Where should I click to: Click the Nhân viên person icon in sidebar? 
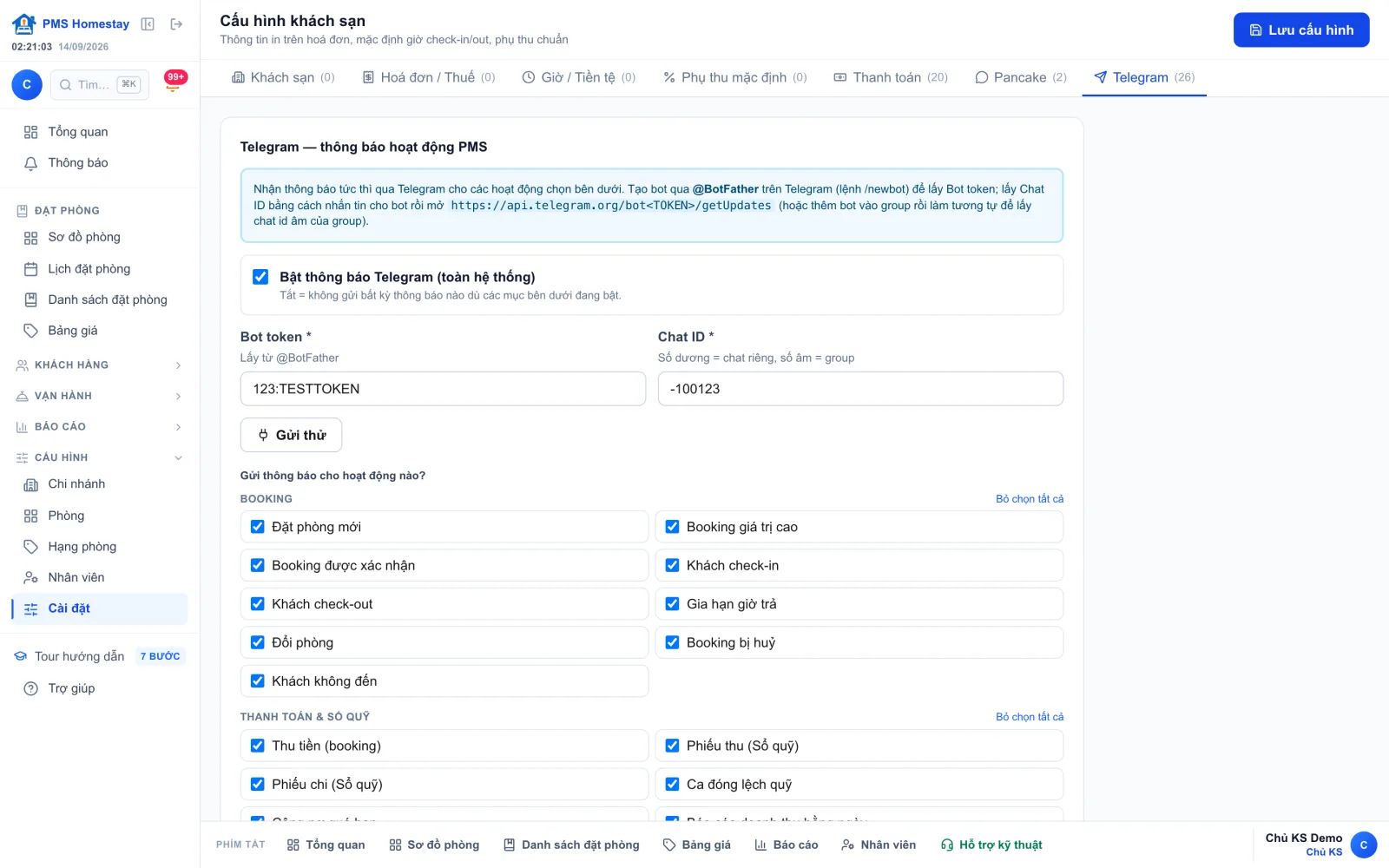pos(30,577)
